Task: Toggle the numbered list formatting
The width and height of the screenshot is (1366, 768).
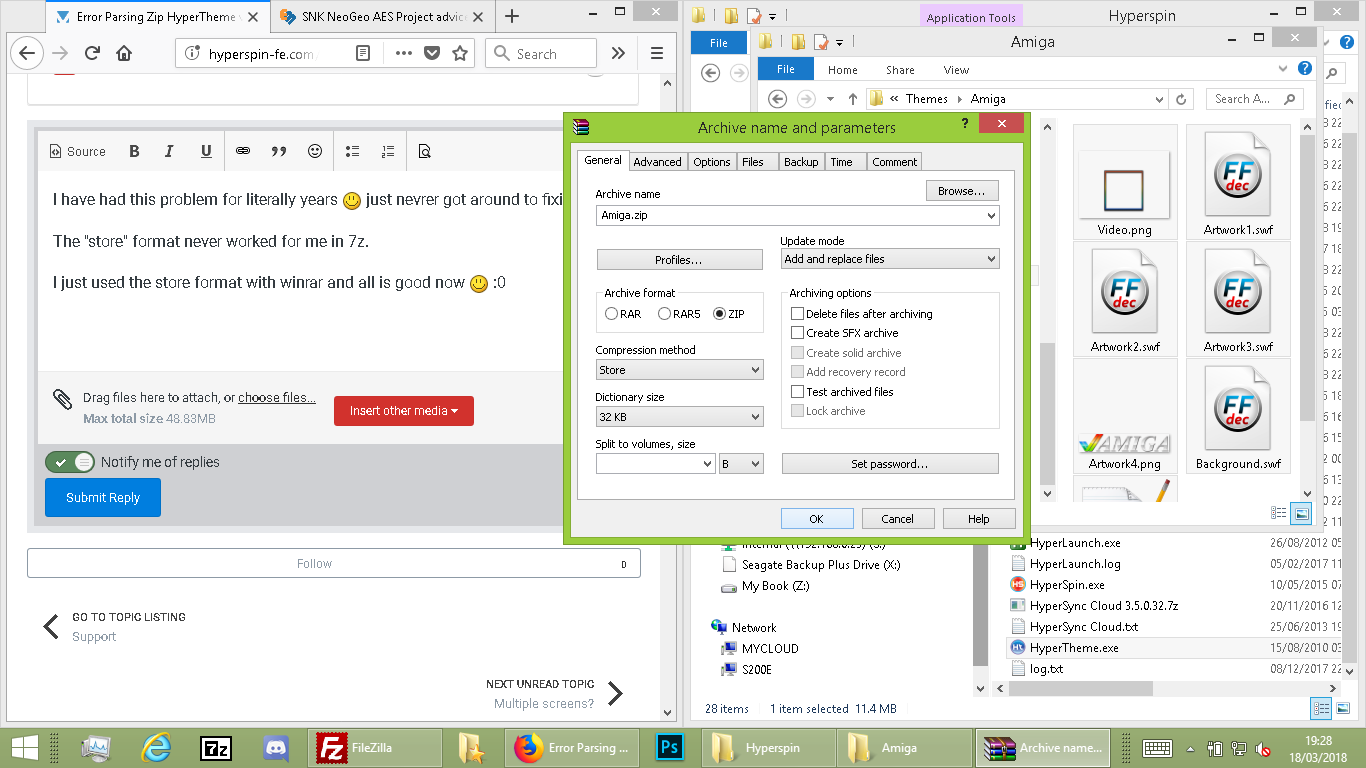Action: (x=388, y=151)
